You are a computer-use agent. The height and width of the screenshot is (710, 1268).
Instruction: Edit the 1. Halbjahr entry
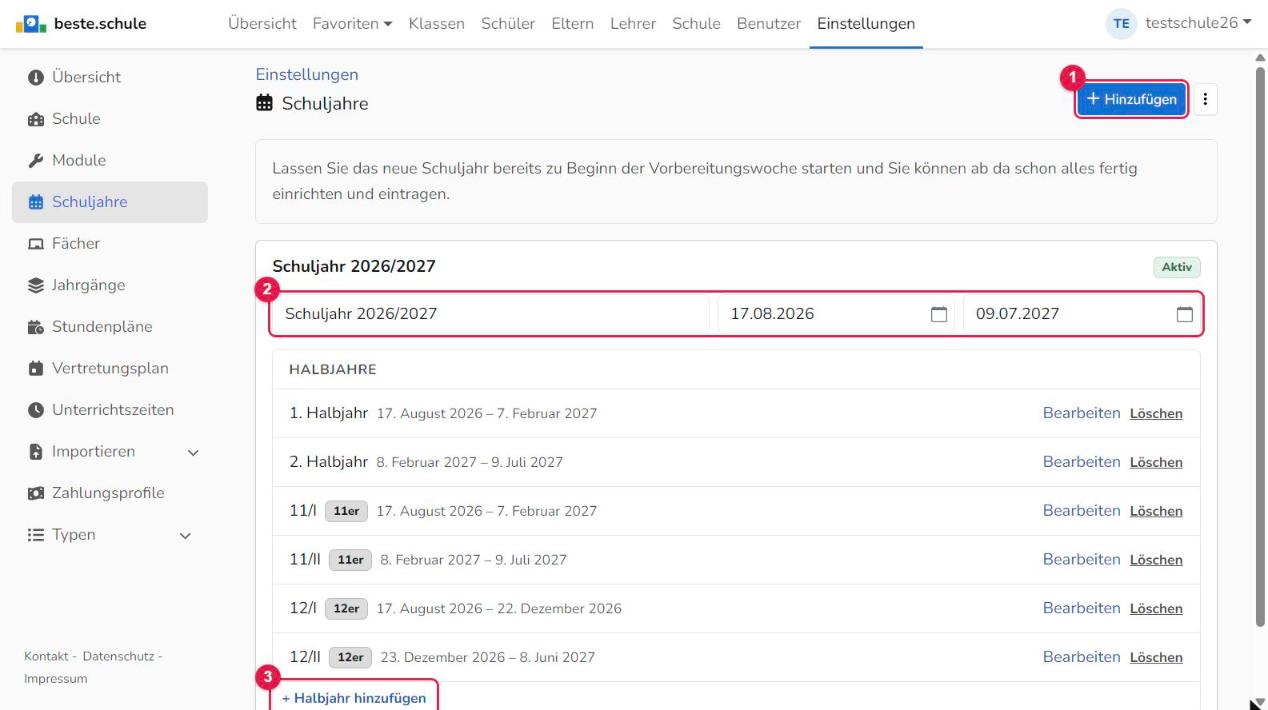(x=1082, y=413)
